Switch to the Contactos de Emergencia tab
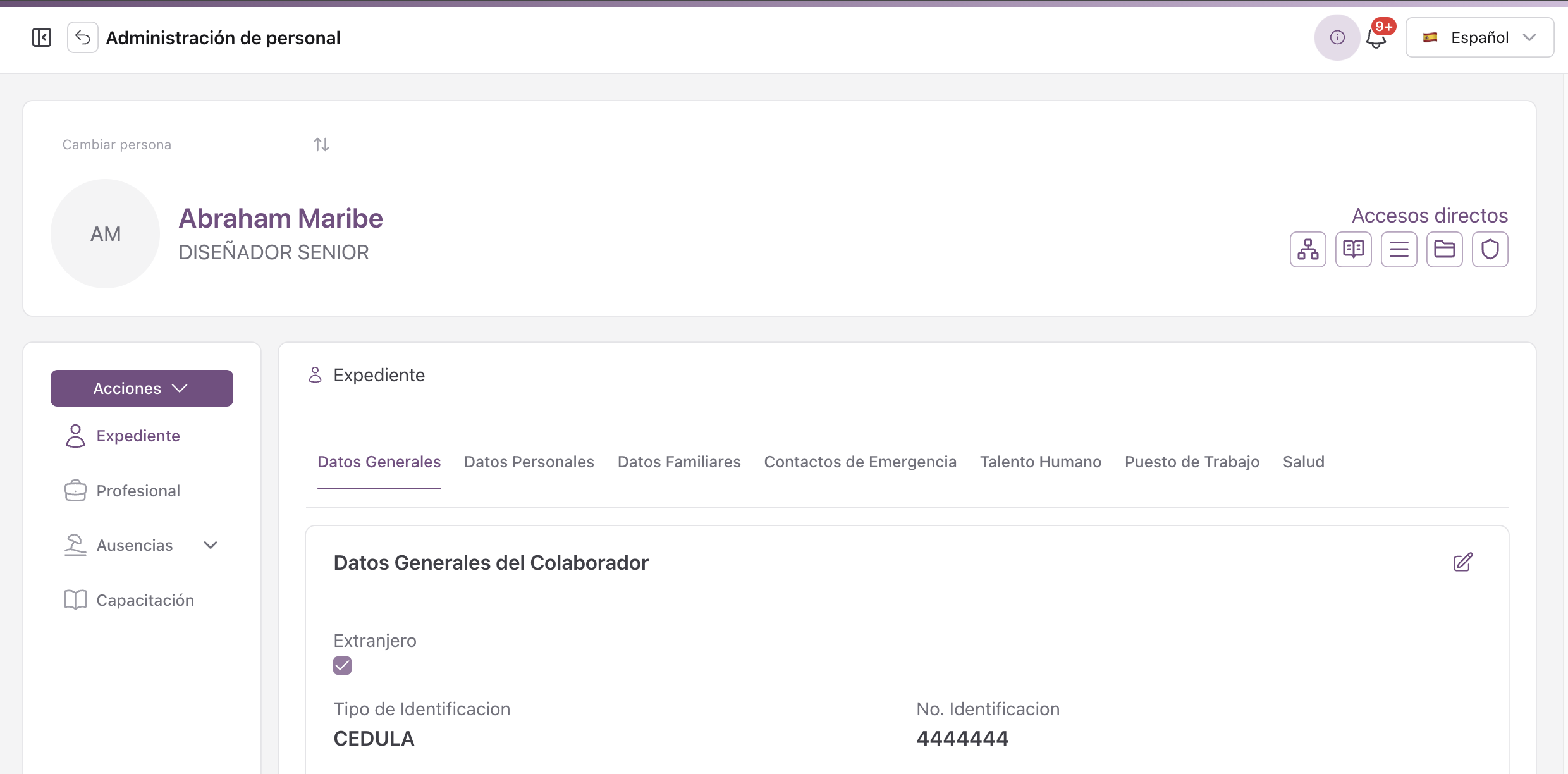Screen dimensions: 1568x774 861,462
